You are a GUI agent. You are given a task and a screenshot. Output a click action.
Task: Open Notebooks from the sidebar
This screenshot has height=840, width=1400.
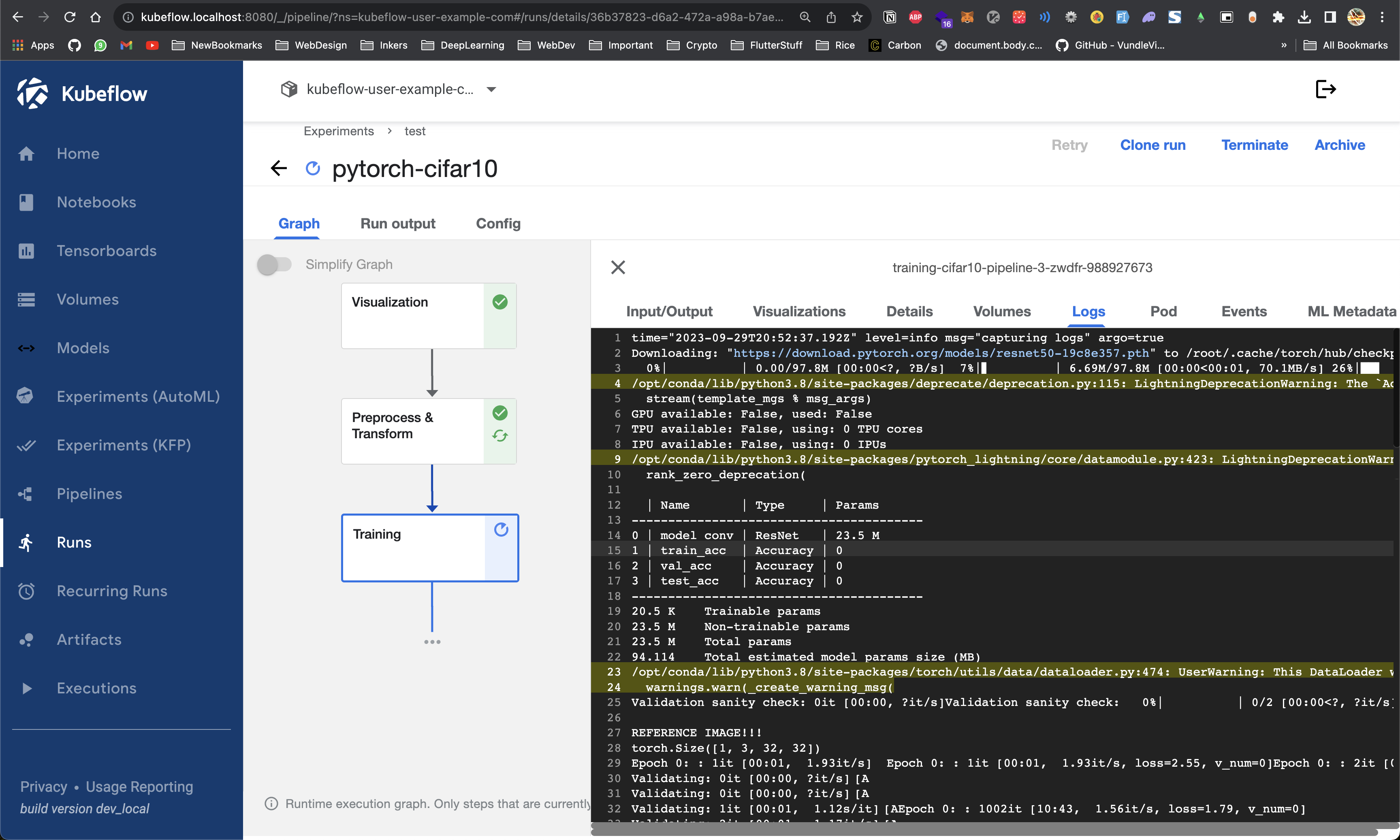[x=96, y=202]
